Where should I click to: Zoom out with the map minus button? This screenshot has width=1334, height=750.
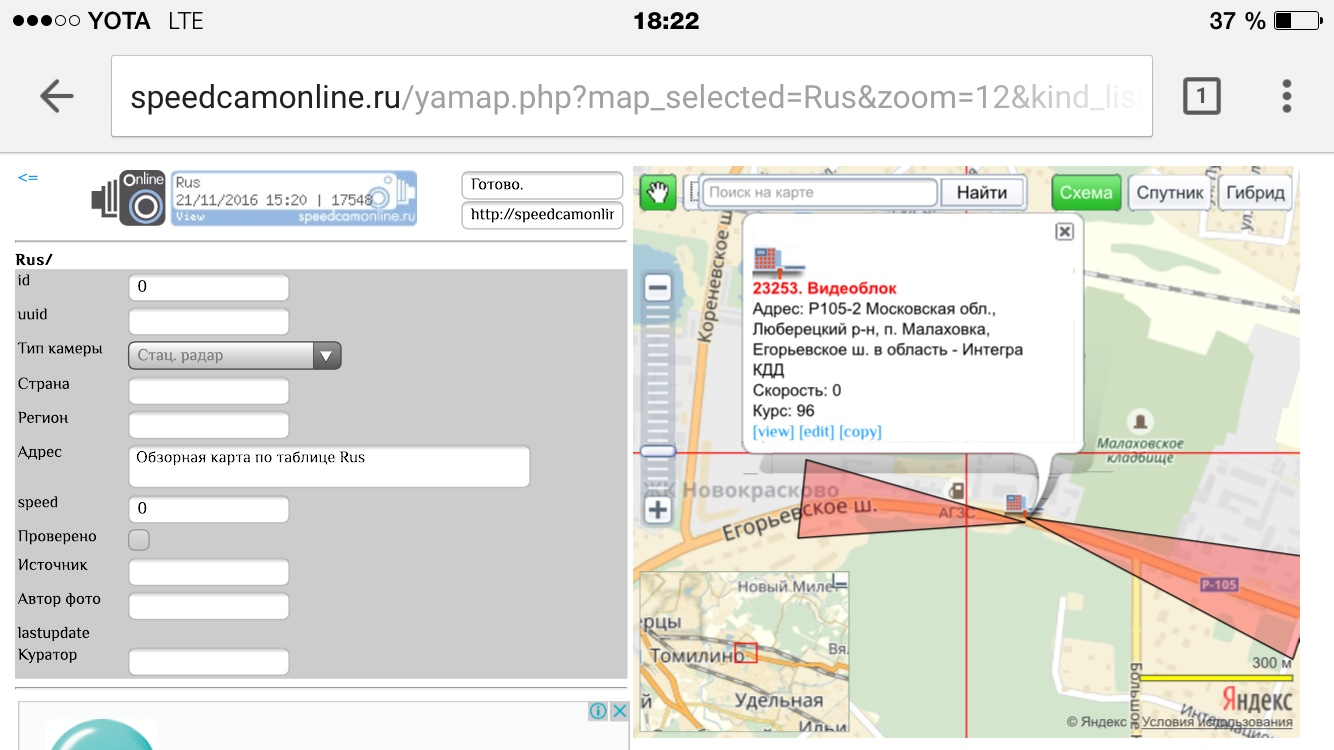click(657, 289)
